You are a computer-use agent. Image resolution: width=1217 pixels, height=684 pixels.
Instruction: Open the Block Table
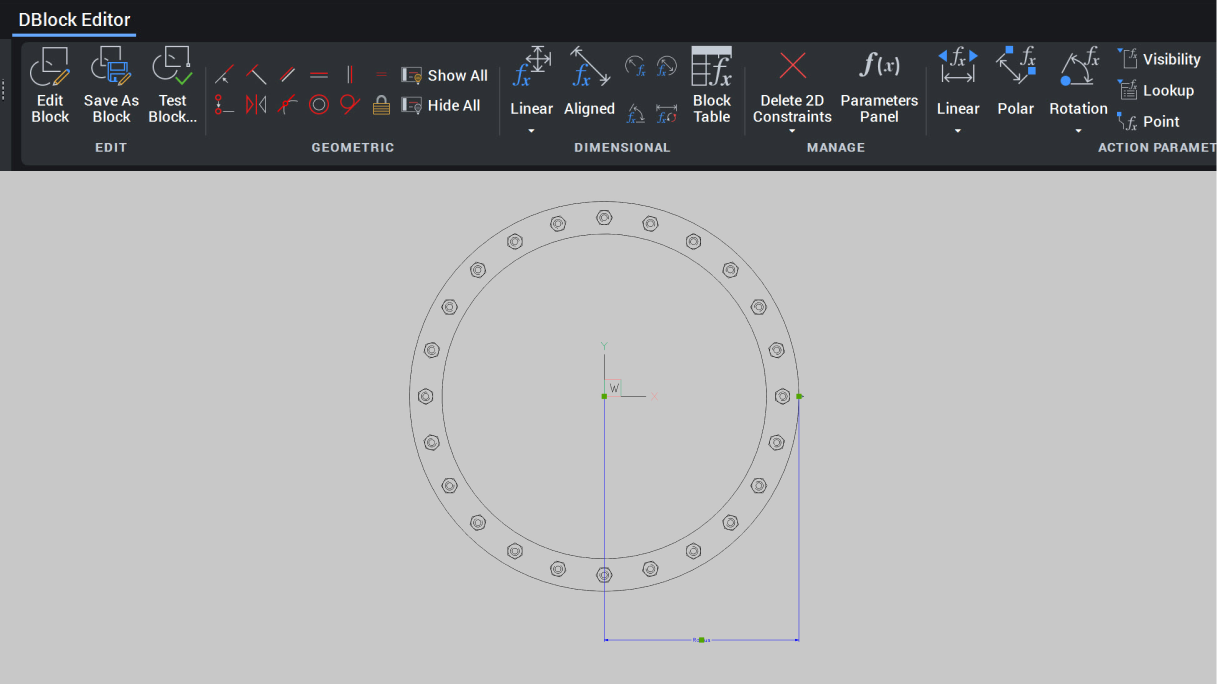(712, 86)
